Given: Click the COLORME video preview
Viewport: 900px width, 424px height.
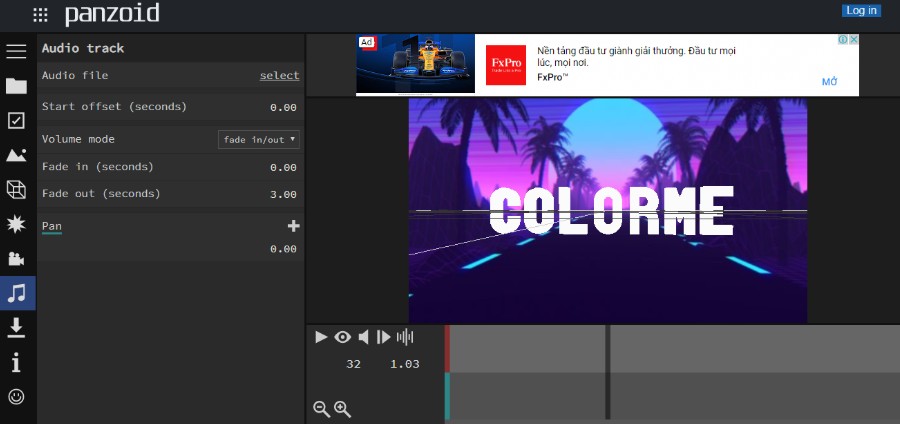Looking at the screenshot, I should point(608,211).
